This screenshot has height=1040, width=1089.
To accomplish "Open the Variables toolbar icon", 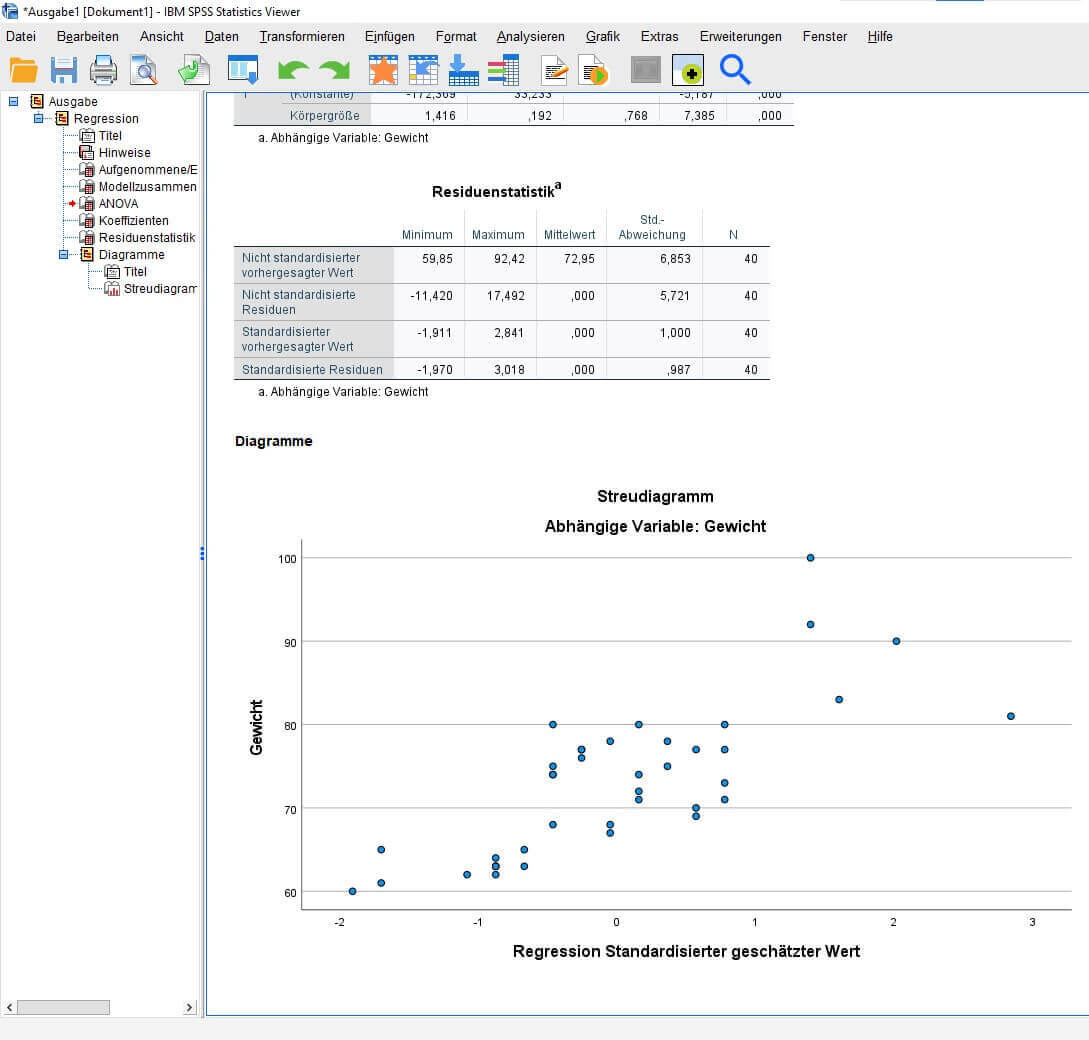I will [x=502, y=70].
